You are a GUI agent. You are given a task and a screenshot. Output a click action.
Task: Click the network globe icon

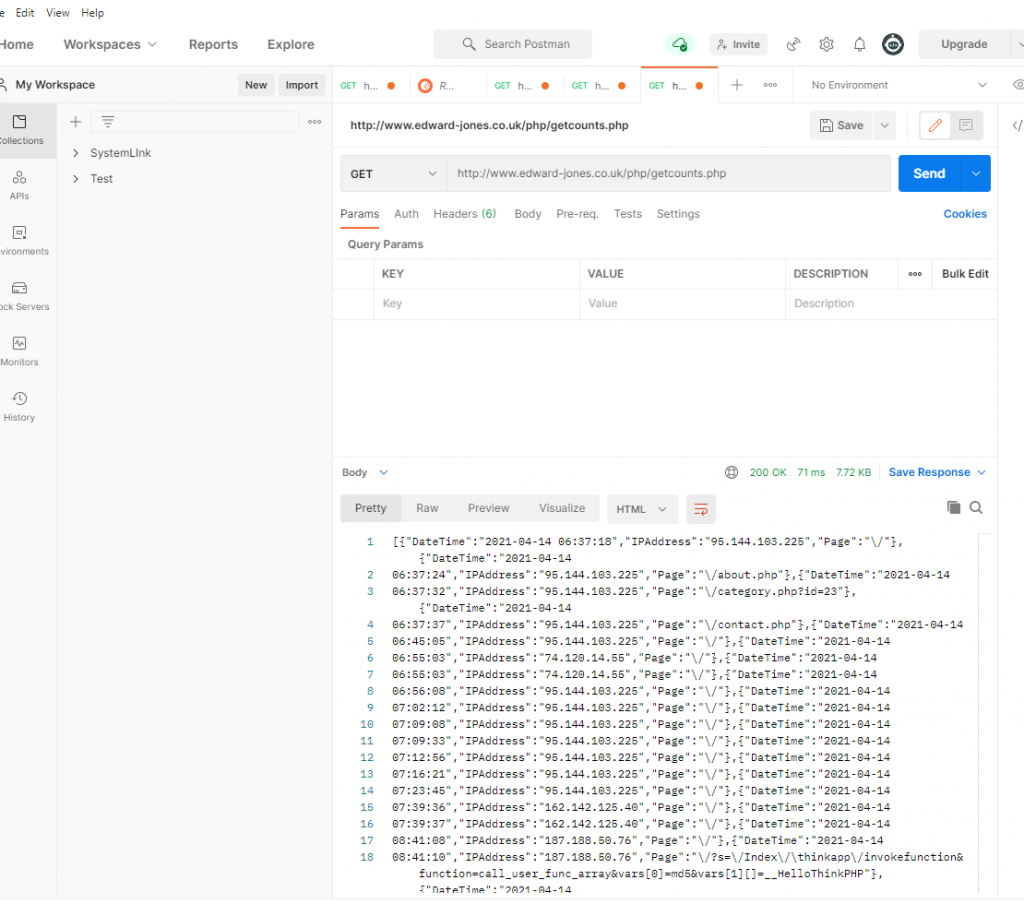[x=731, y=472]
